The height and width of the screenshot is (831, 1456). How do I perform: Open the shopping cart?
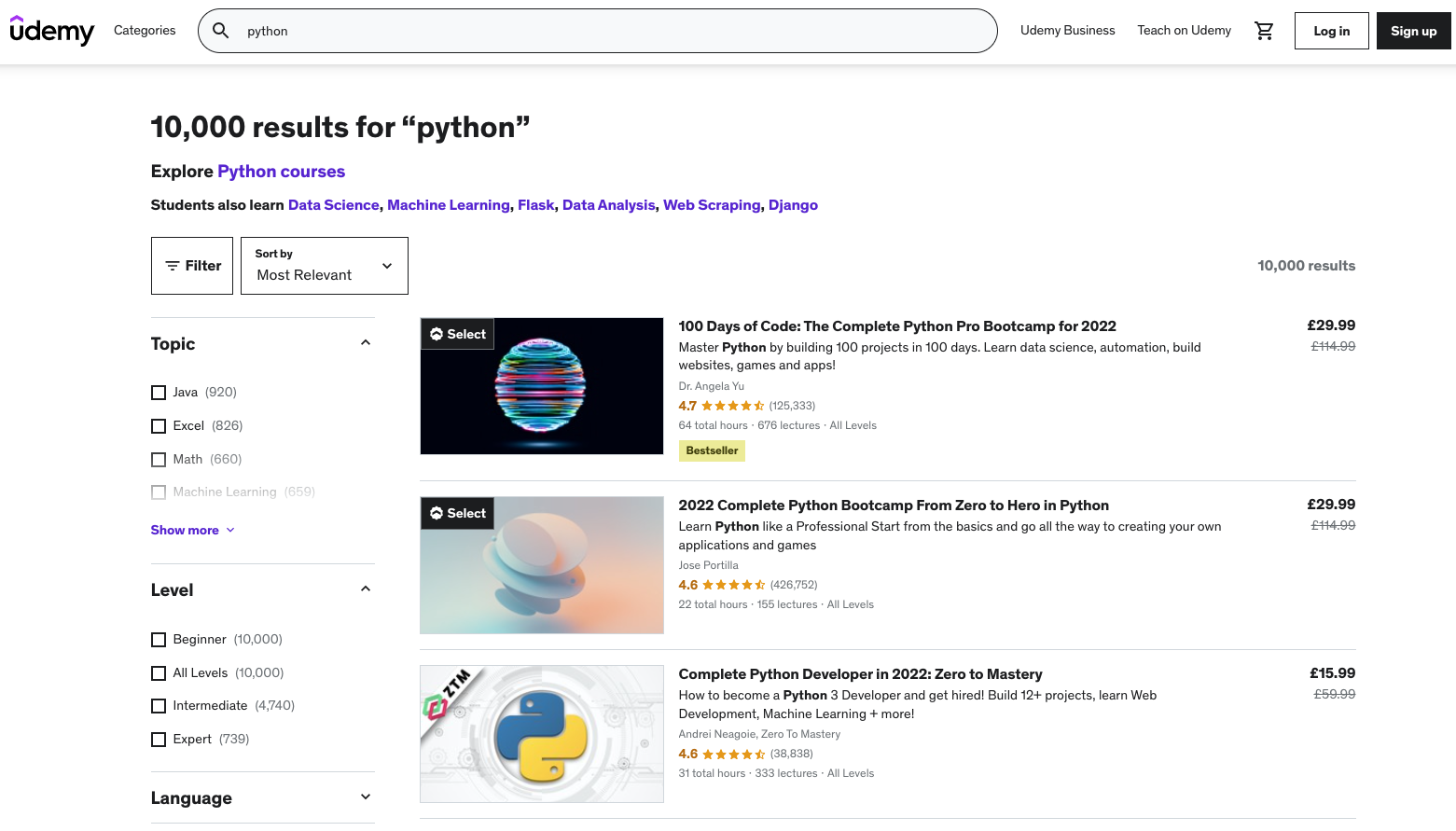click(1264, 31)
